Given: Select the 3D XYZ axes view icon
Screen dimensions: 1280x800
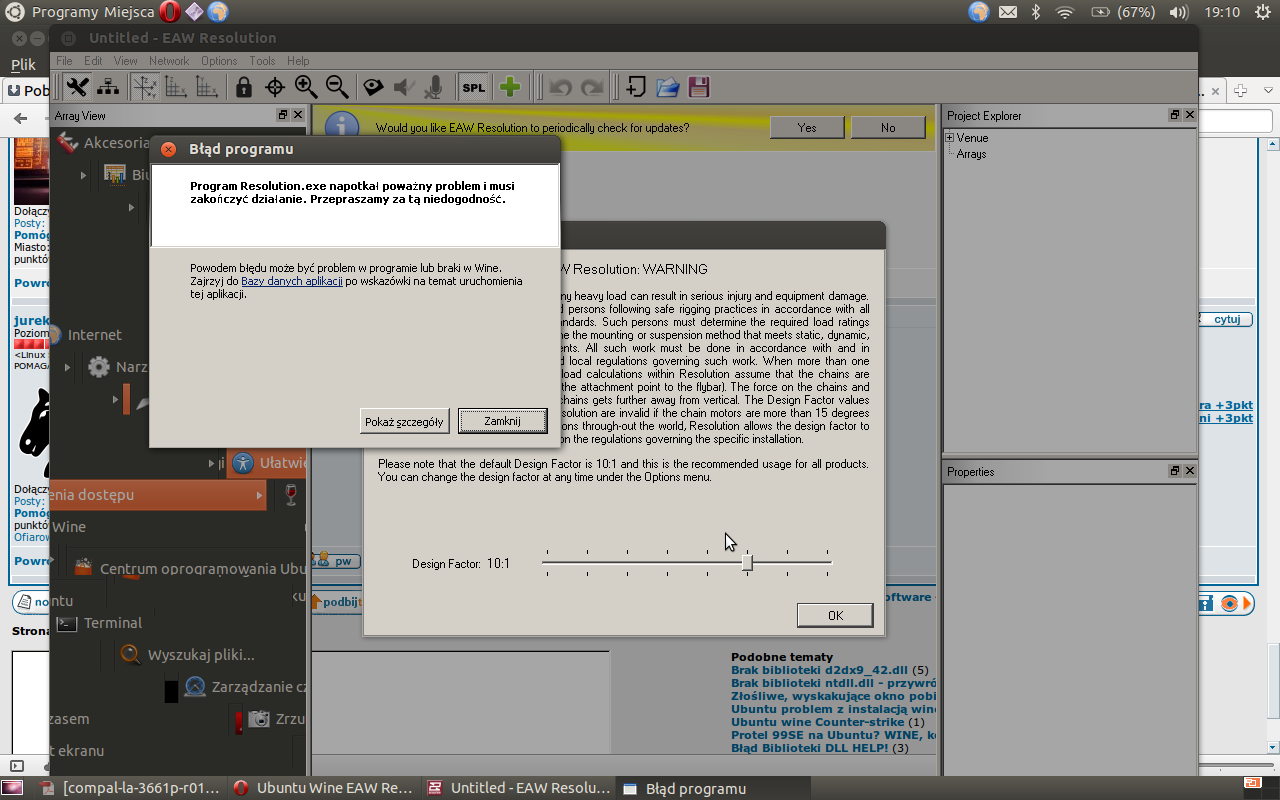Looking at the screenshot, I should 144,87.
